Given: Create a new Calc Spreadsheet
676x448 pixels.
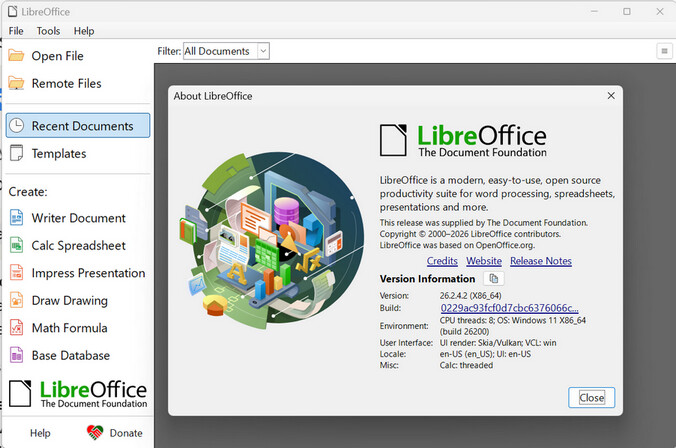Looking at the screenshot, I should coord(78,245).
